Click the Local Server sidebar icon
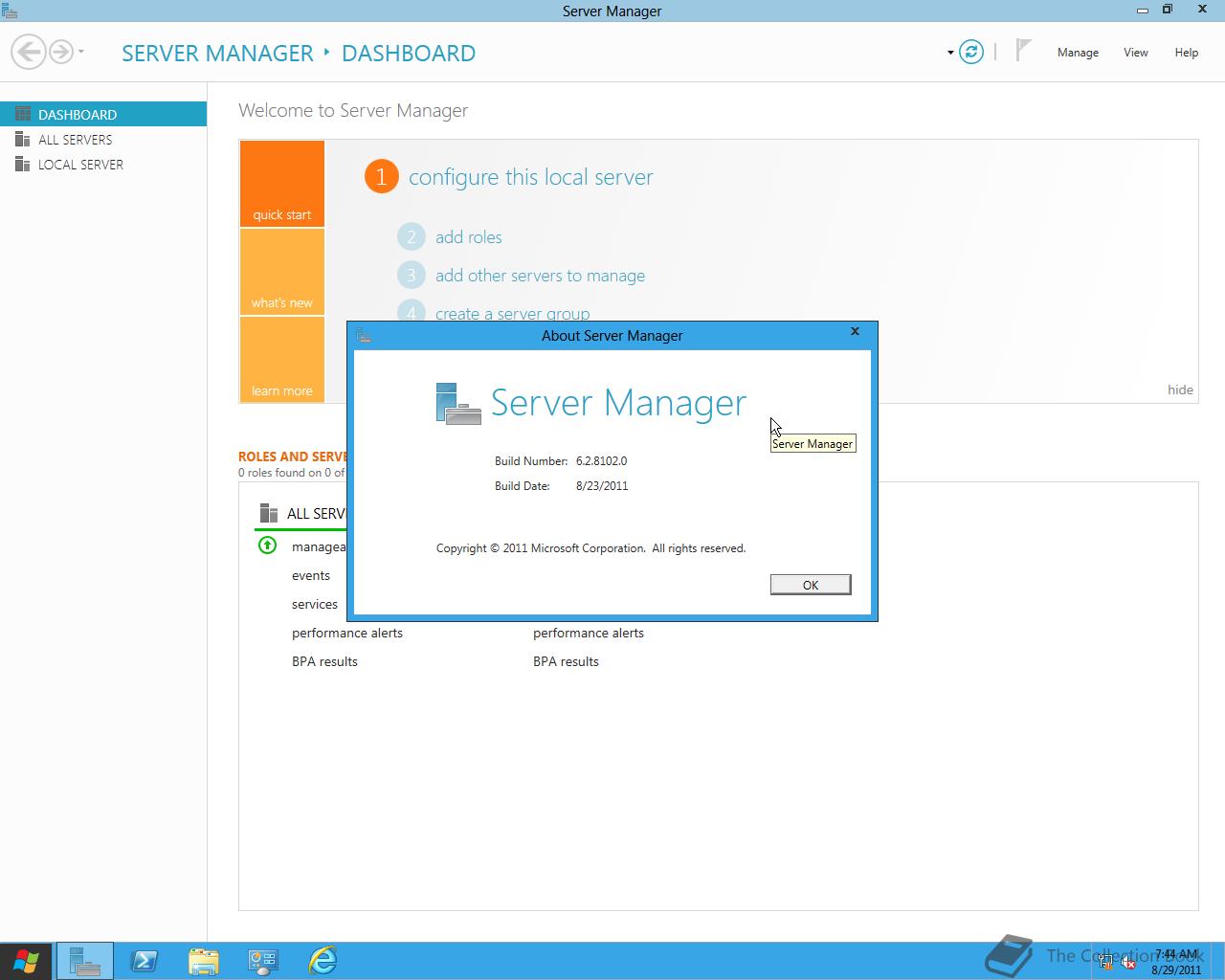The image size is (1225, 980). (x=23, y=165)
